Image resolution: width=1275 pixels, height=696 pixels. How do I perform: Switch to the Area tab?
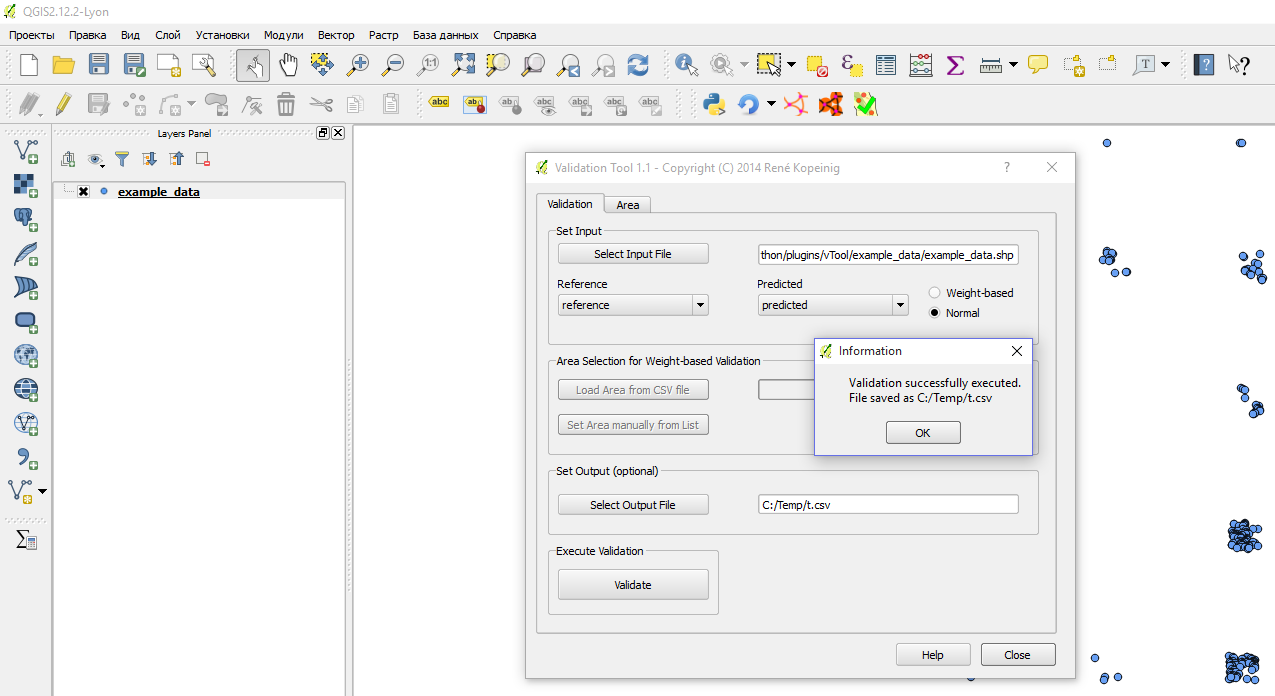[x=627, y=204]
